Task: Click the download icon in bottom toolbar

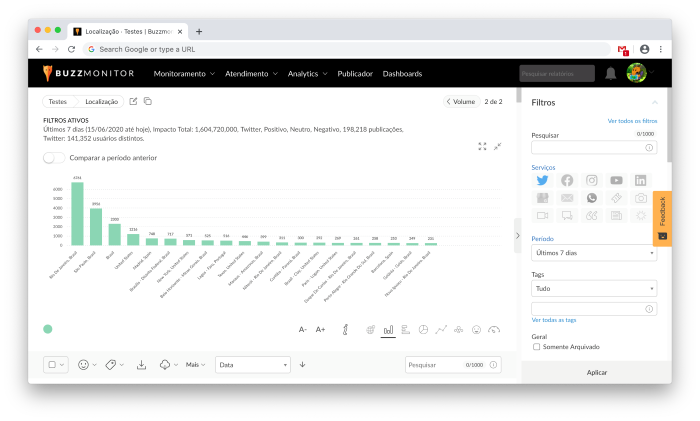Action: (x=141, y=365)
